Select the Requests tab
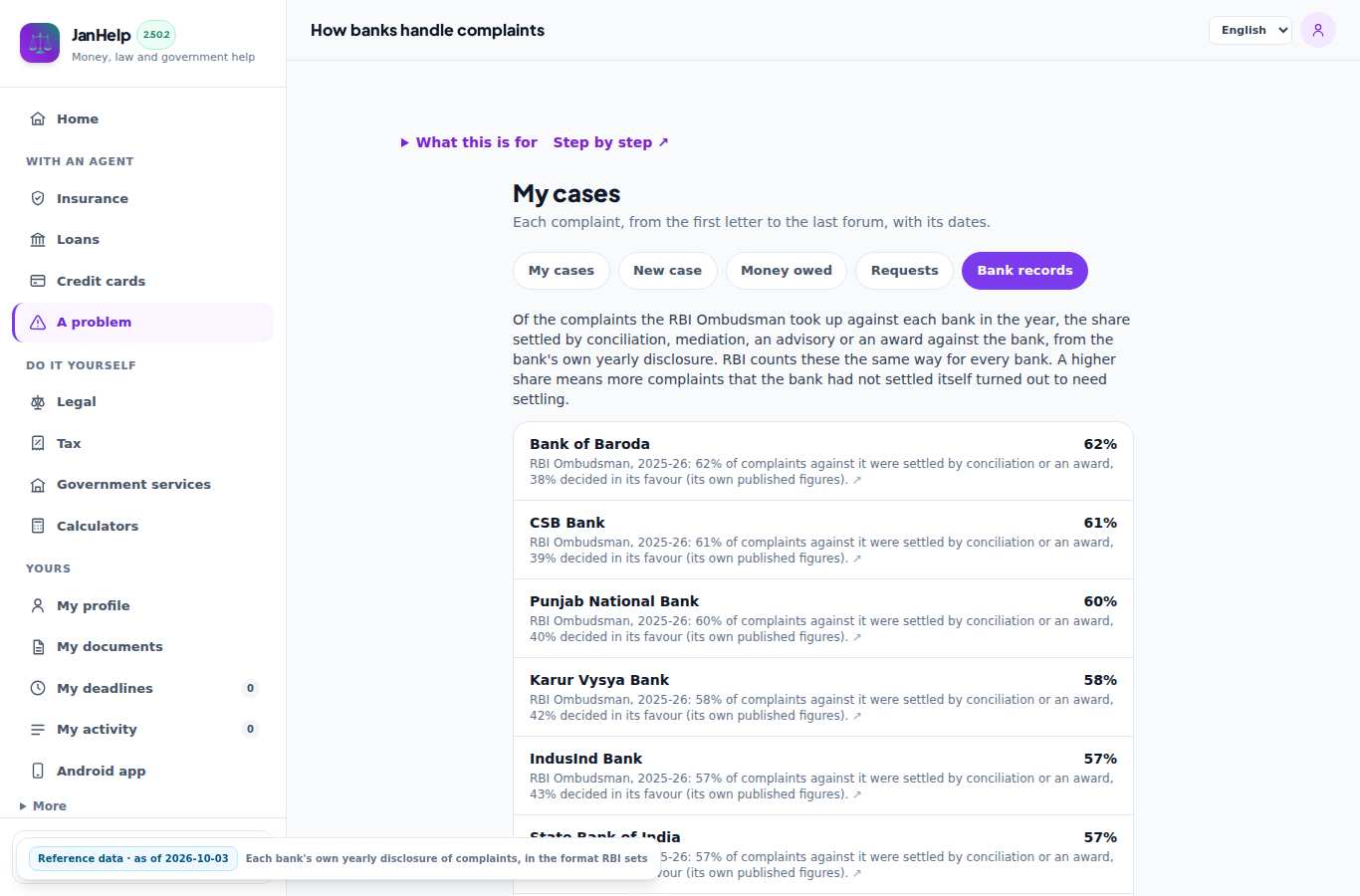1360x896 pixels. click(904, 271)
